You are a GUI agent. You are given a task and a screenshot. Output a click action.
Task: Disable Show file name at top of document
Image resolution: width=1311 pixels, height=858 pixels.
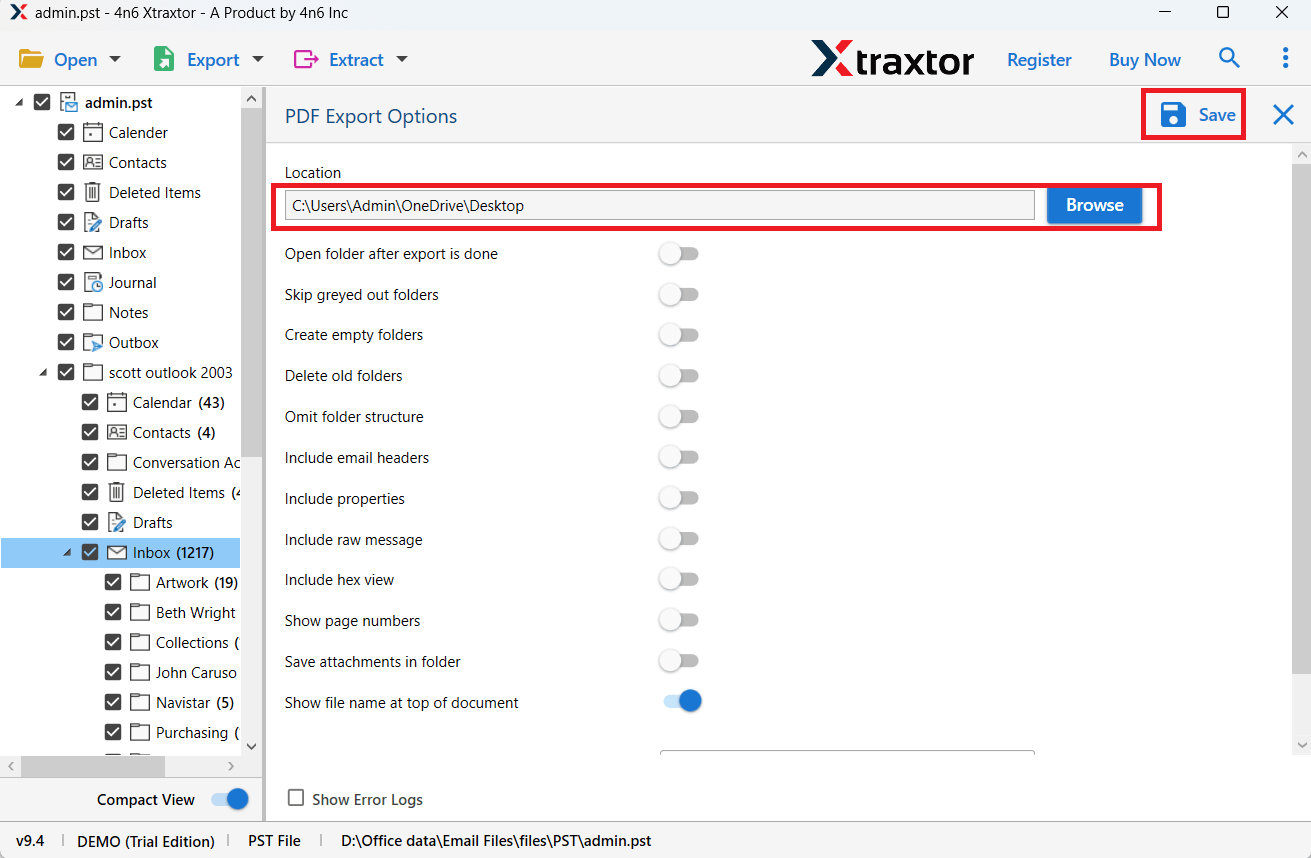tap(682, 702)
